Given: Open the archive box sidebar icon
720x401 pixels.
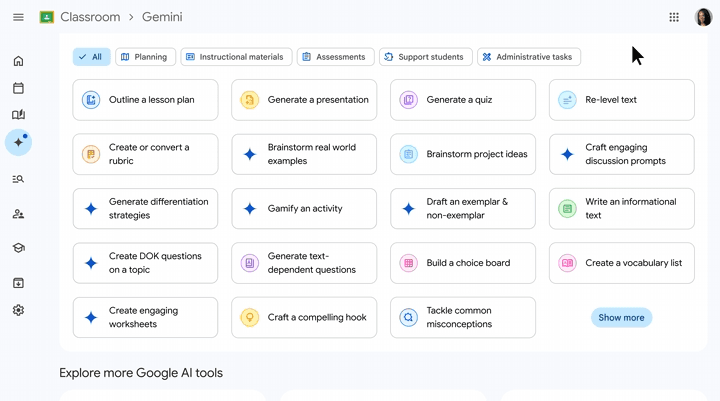Looking at the screenshot, I should point(18,283).
